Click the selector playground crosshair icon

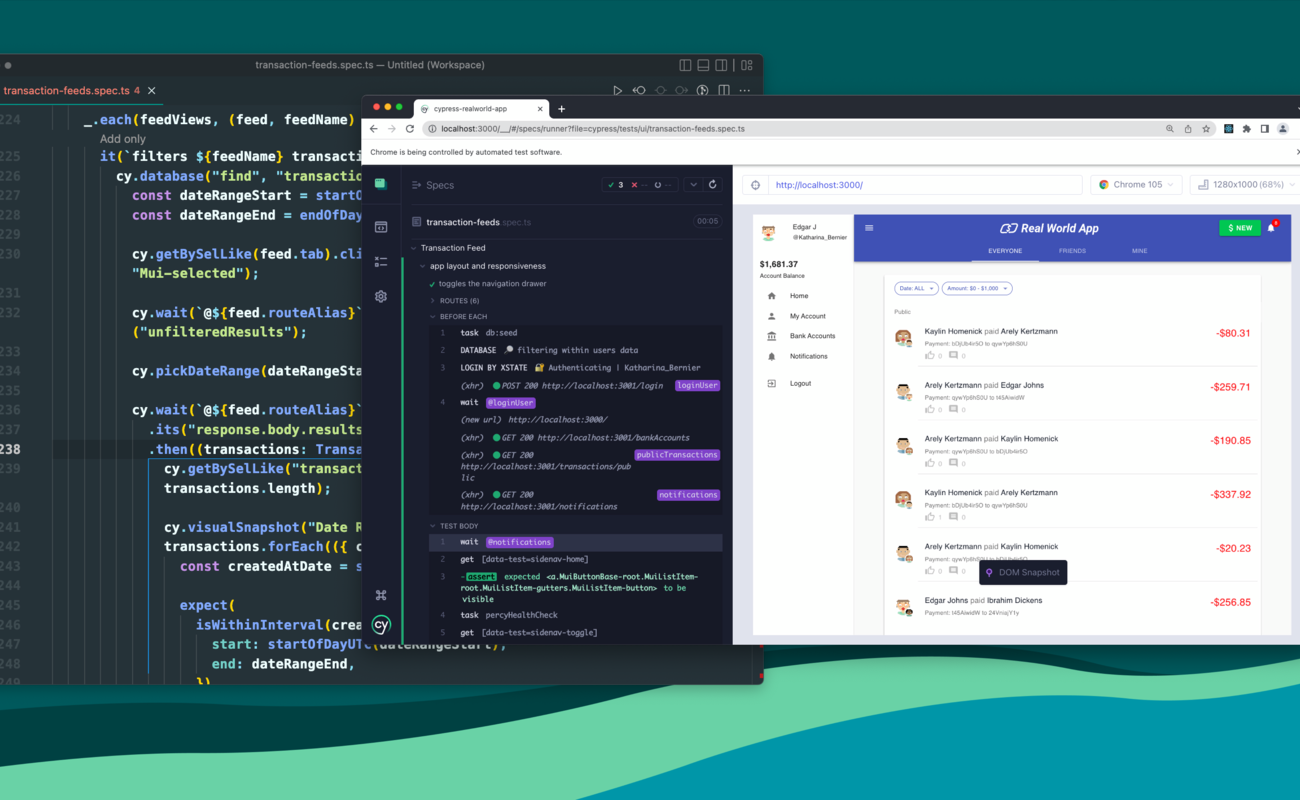[x=756, y=185]
